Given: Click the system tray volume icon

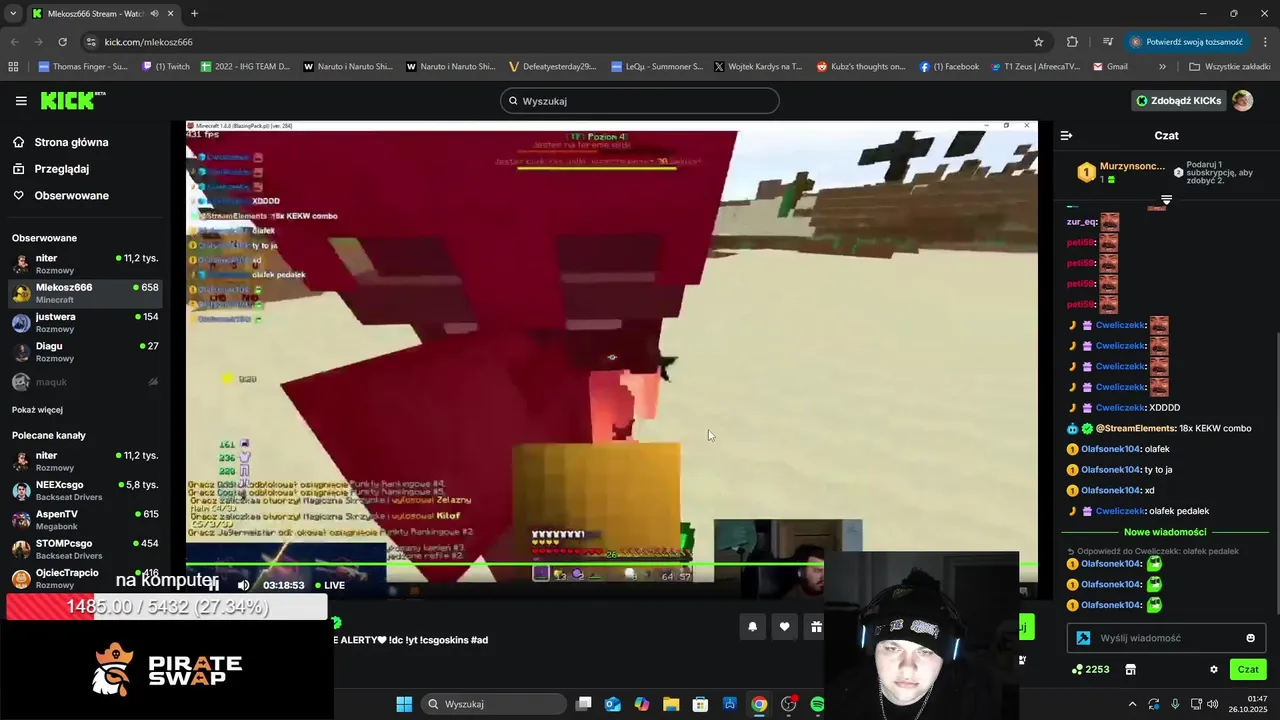Looking at the screenshot, I should click(x=1212, y=704).
